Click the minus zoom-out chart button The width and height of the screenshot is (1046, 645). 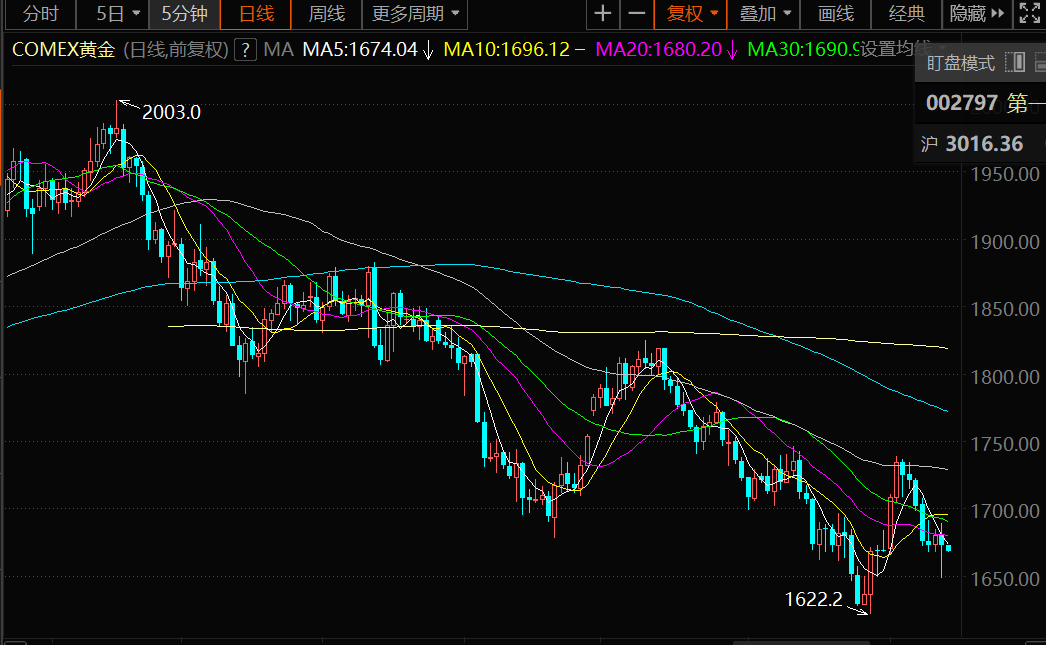(636, 14)
